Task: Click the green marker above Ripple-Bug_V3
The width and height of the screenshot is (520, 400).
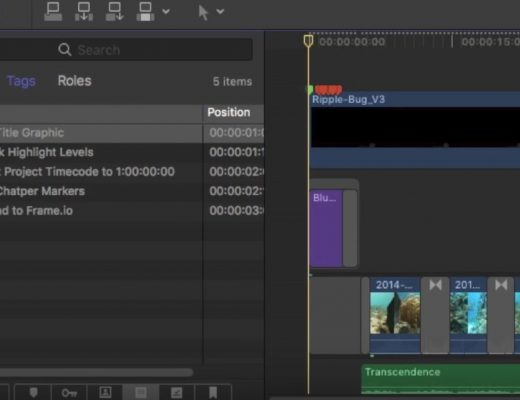Action: point(309,89)
